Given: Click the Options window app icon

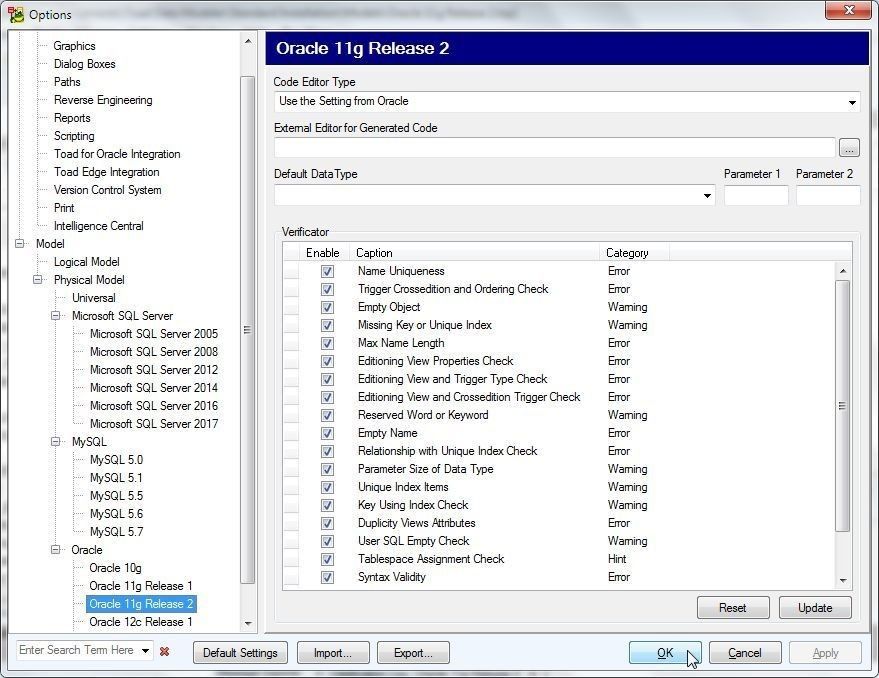Looking at the screenshot, I should [16, 15].
